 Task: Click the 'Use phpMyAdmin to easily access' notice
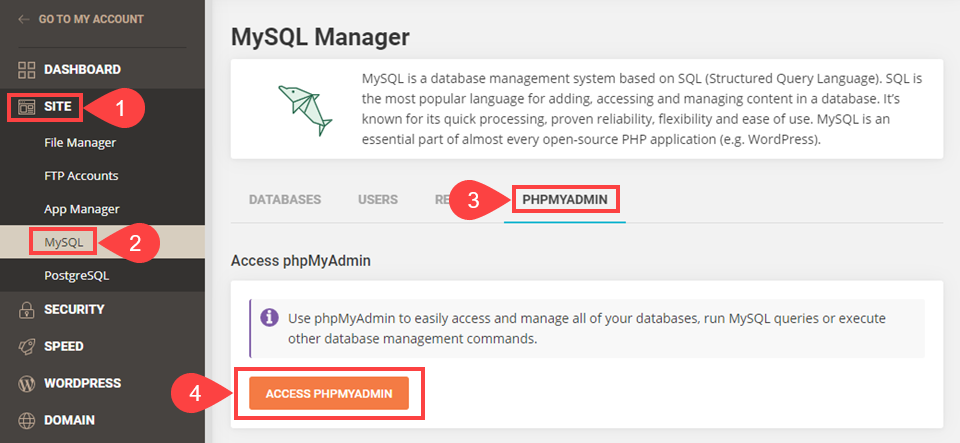(x=587, y=328)
